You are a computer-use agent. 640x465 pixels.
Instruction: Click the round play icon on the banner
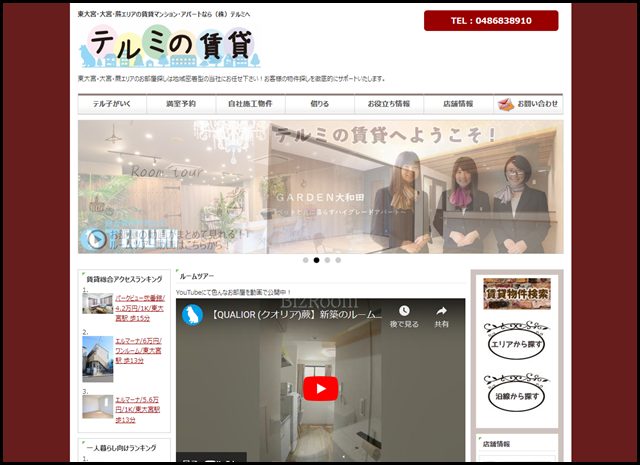96,240
